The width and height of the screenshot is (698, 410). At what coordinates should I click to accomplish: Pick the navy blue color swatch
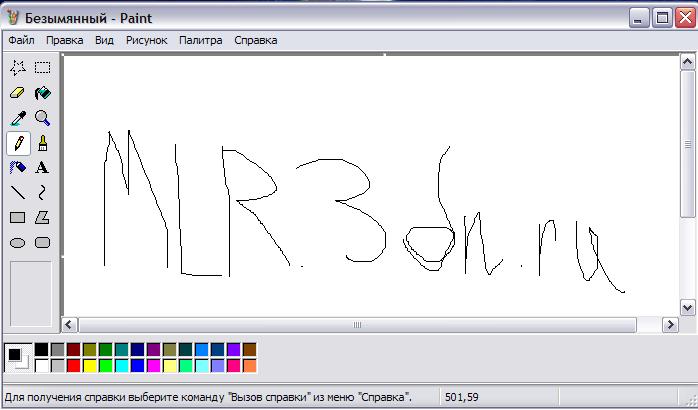tap(138, 349)
